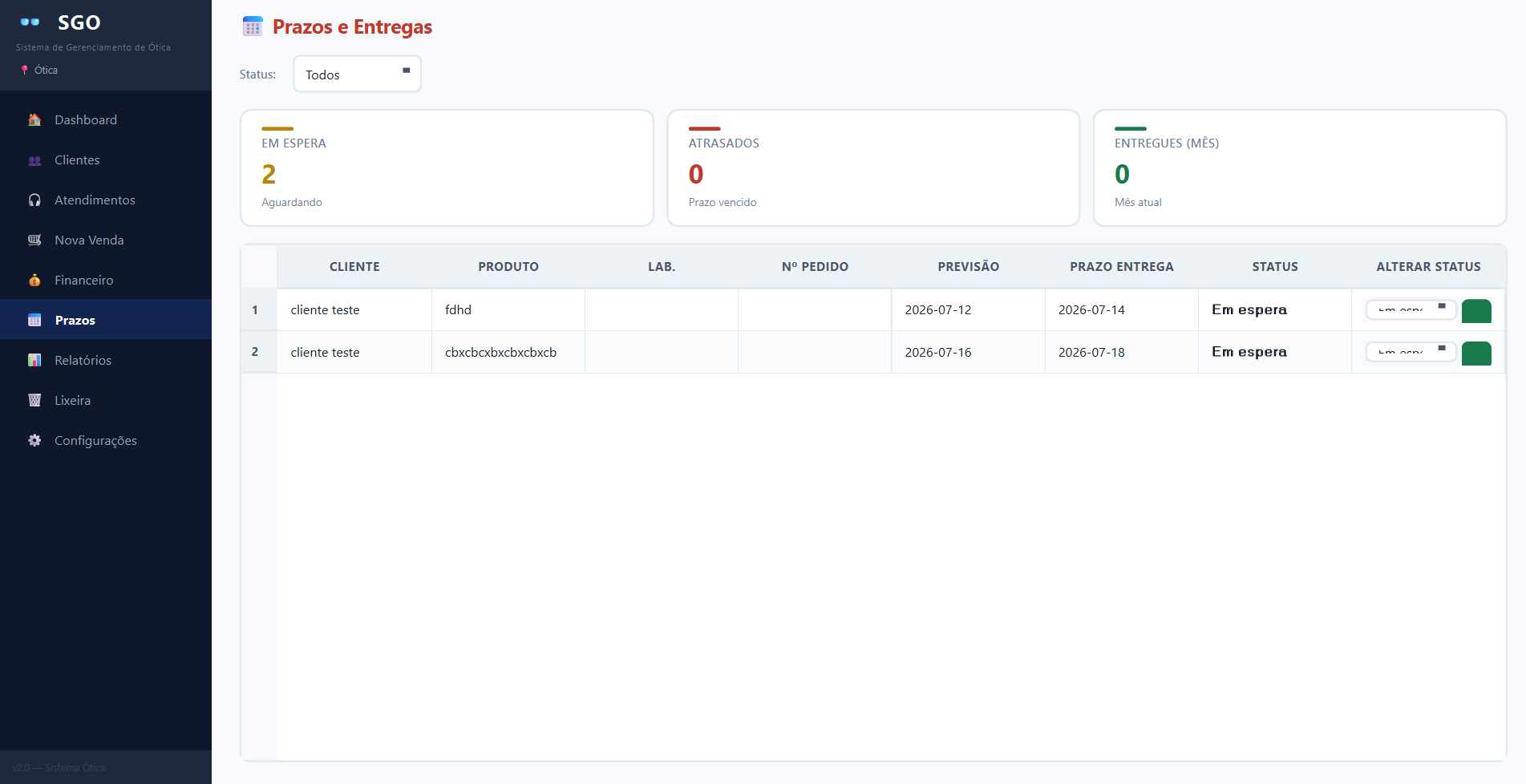This screenshot has width=1526, height=784.
Task: Click the Atendimentos headset icon
Action: [34, 200]
